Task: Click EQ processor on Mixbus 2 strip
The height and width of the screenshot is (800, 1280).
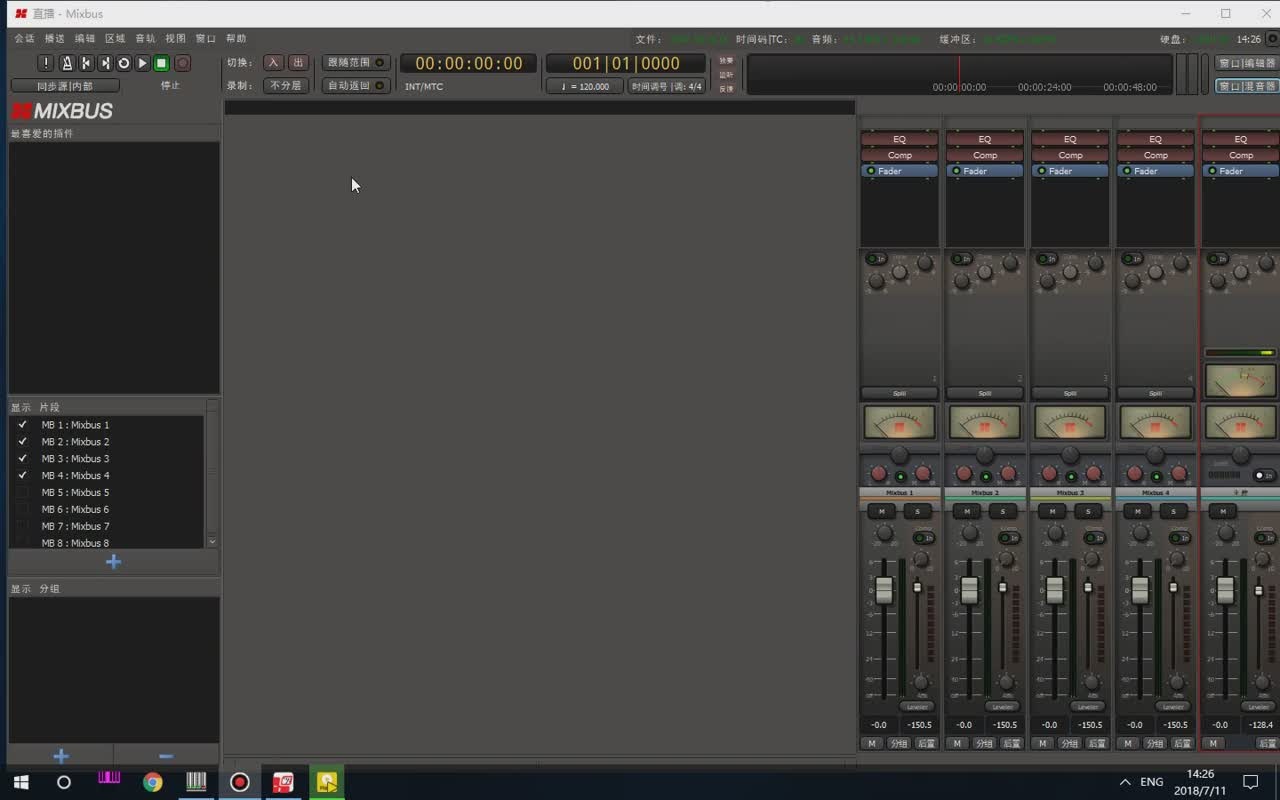Action: coord(985,139)
